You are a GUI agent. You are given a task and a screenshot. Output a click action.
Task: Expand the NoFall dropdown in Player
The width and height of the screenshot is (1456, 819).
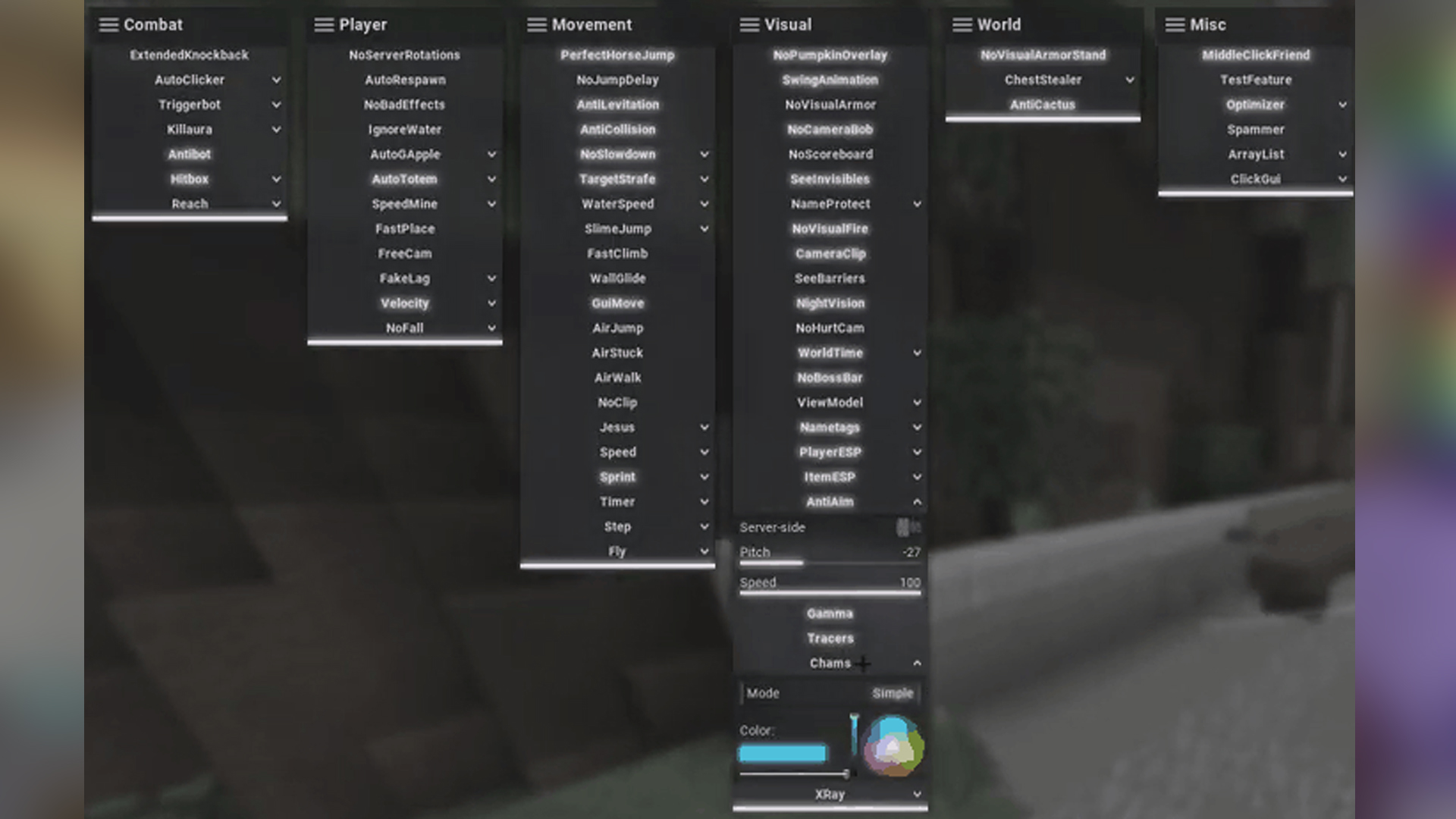coord(489,327)
